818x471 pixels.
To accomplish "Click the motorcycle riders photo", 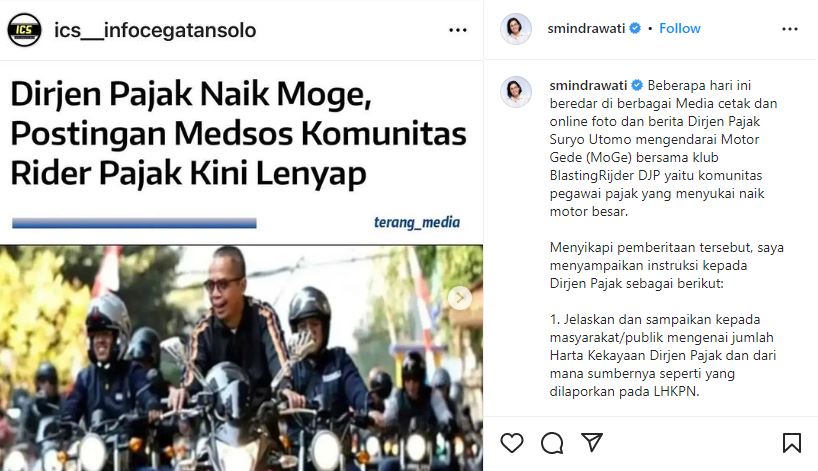I will click(241, 358).
